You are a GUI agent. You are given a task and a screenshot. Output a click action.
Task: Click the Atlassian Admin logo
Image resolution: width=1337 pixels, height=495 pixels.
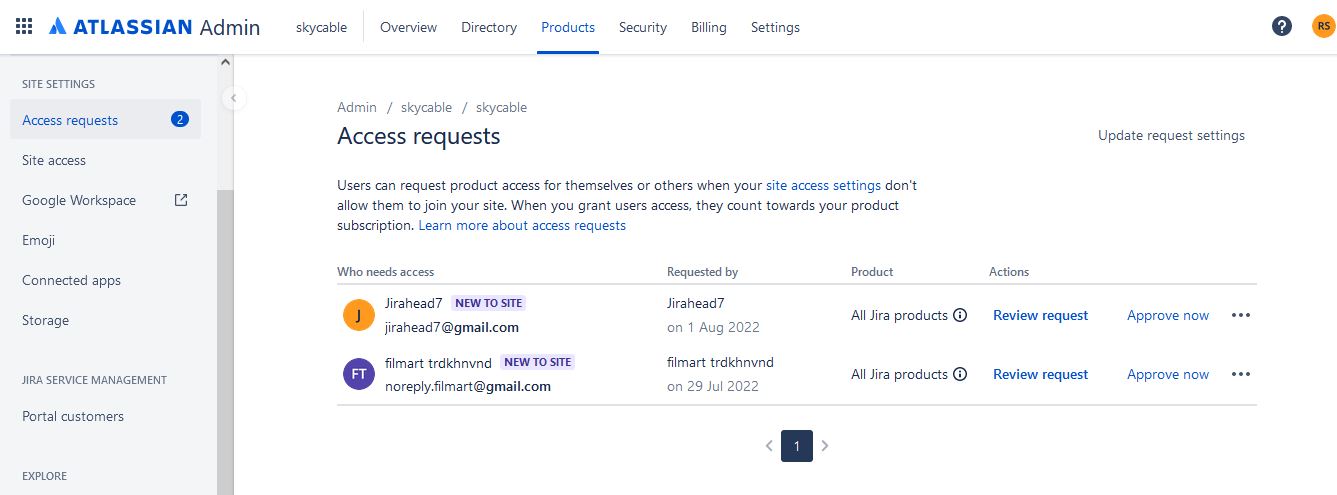[x=153, y=27]
